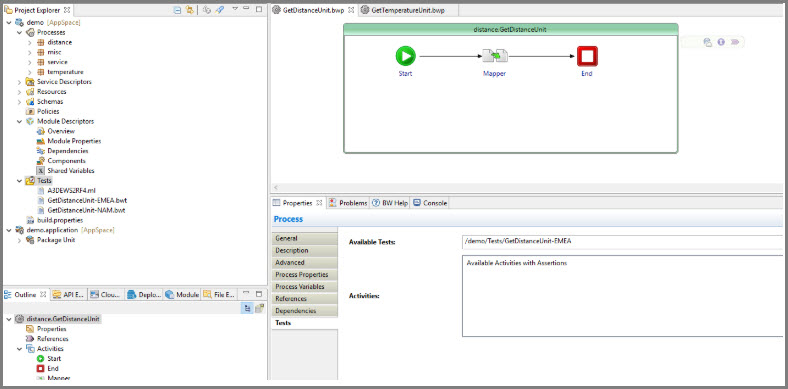Collapse Activities node in Outline
The width and height of the screenshot is (788, 389).
point(20,348)
